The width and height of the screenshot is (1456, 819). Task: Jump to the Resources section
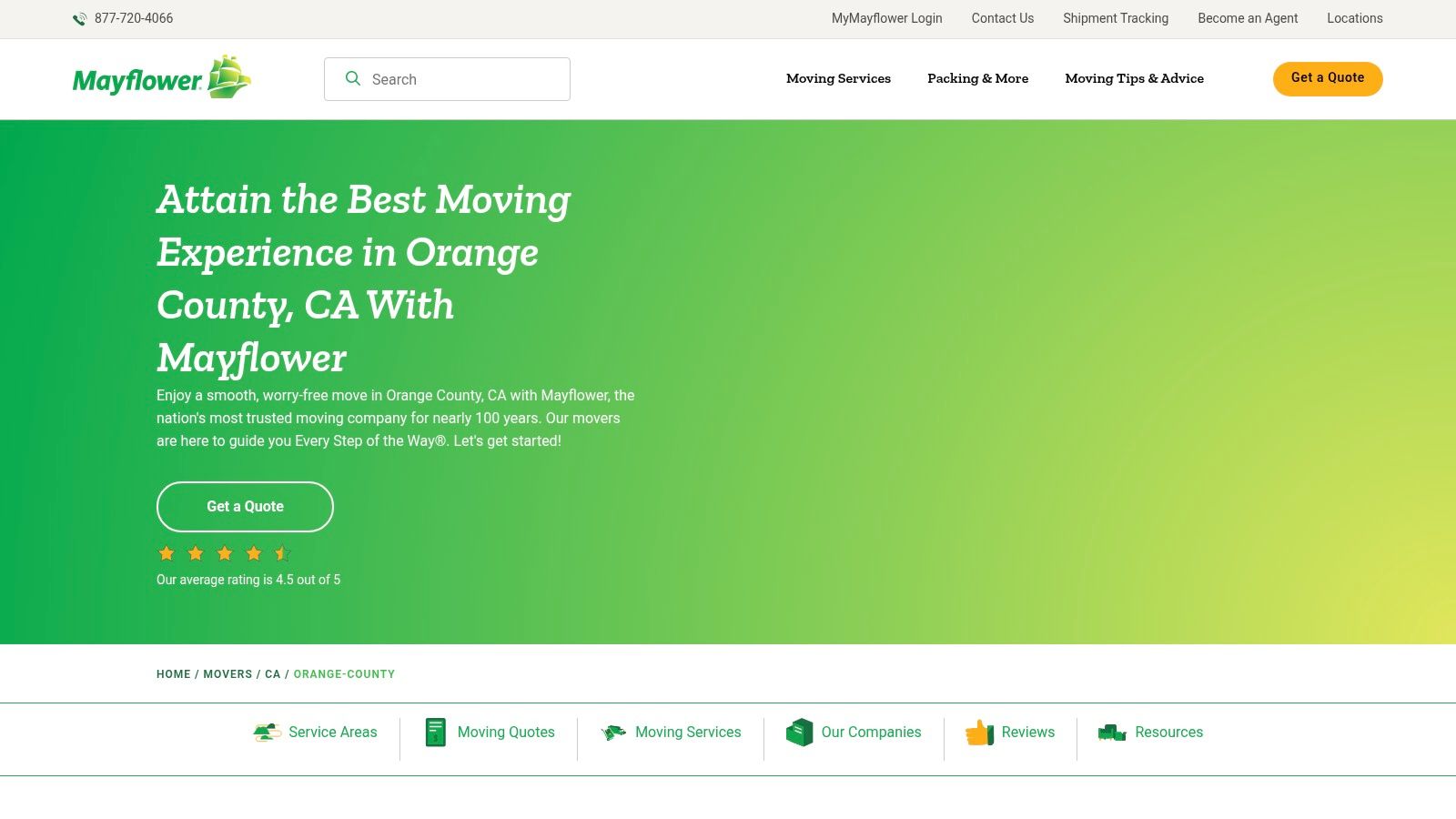coord(1150,733)
